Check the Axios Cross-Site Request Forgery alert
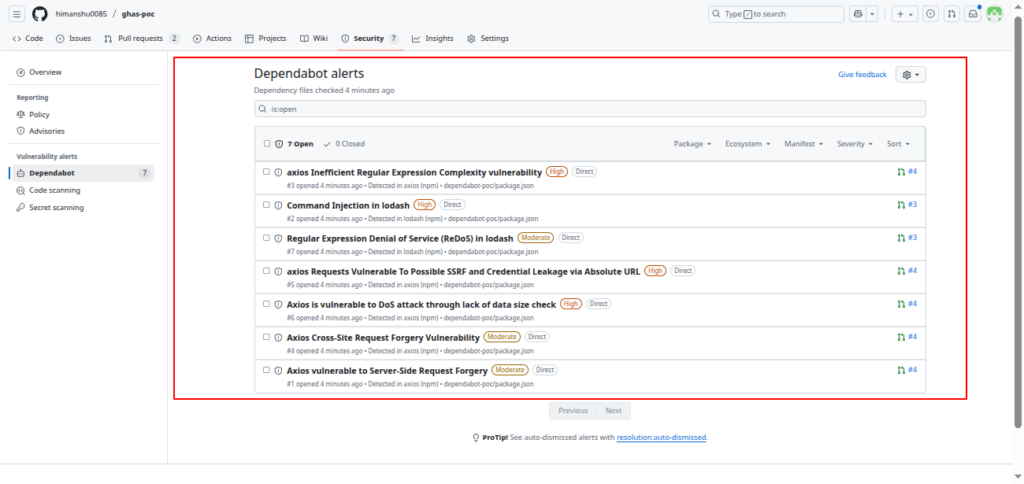The image size is (1024, 484). click(267, 337)
